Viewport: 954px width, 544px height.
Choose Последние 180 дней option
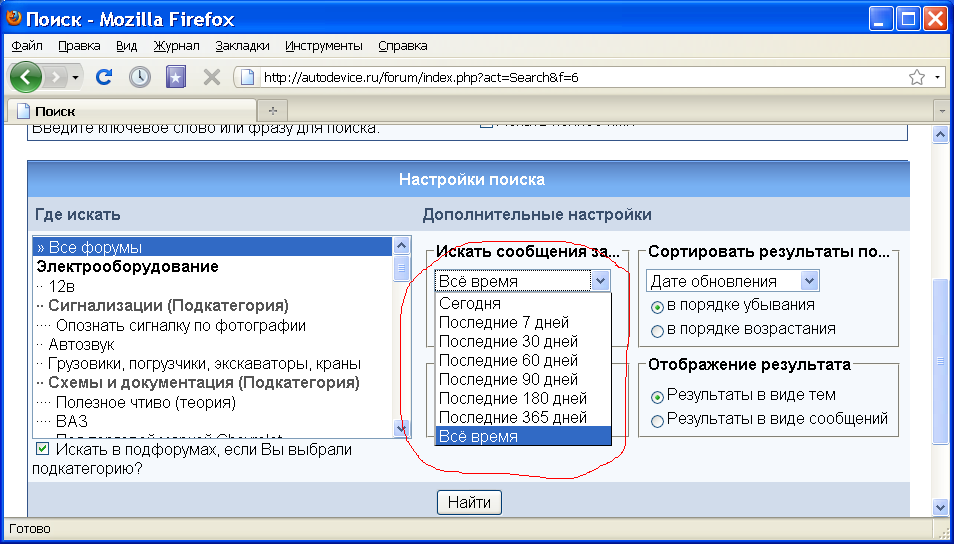point(523,399)
